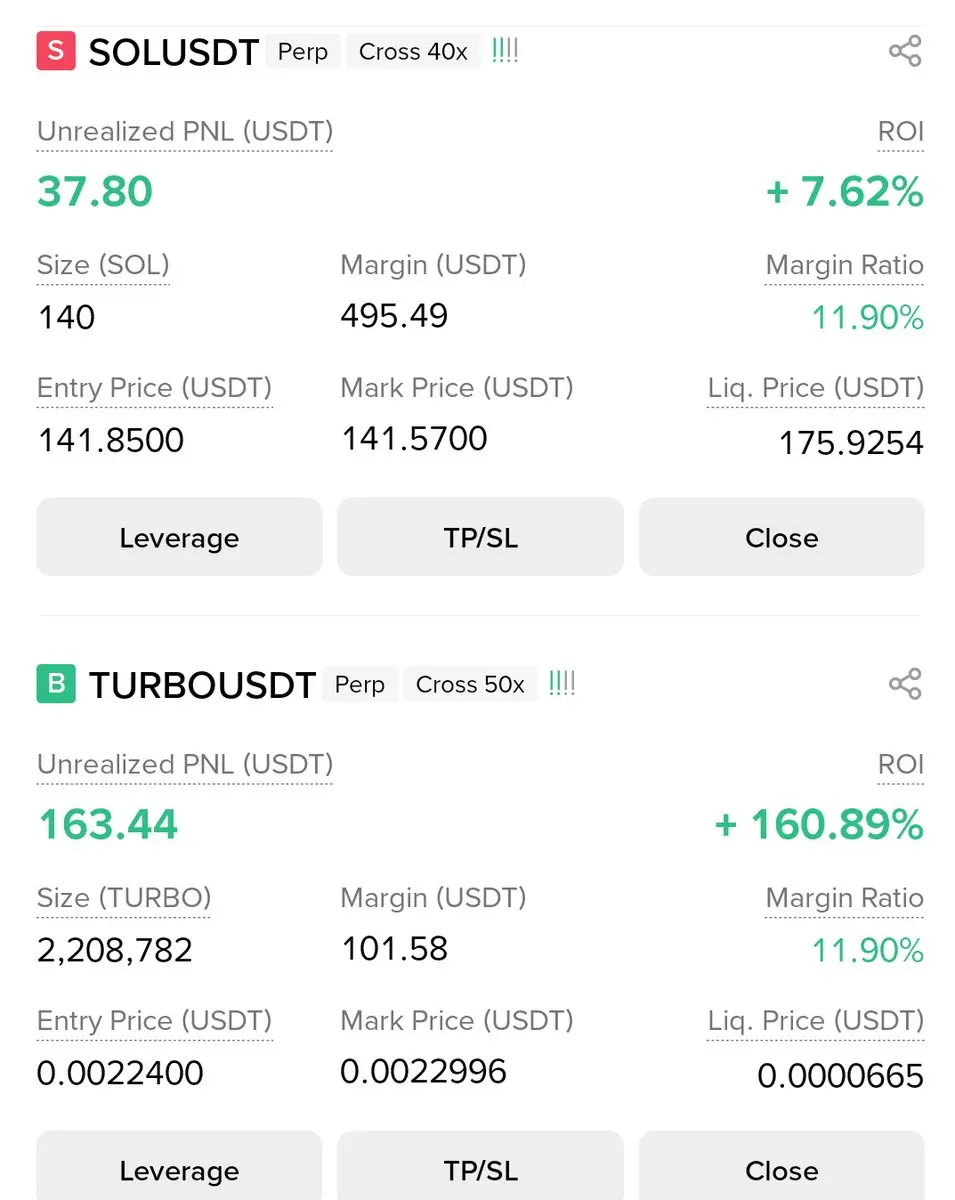Open the TURBOUSDT symbol title

click(x=203, y=685)
